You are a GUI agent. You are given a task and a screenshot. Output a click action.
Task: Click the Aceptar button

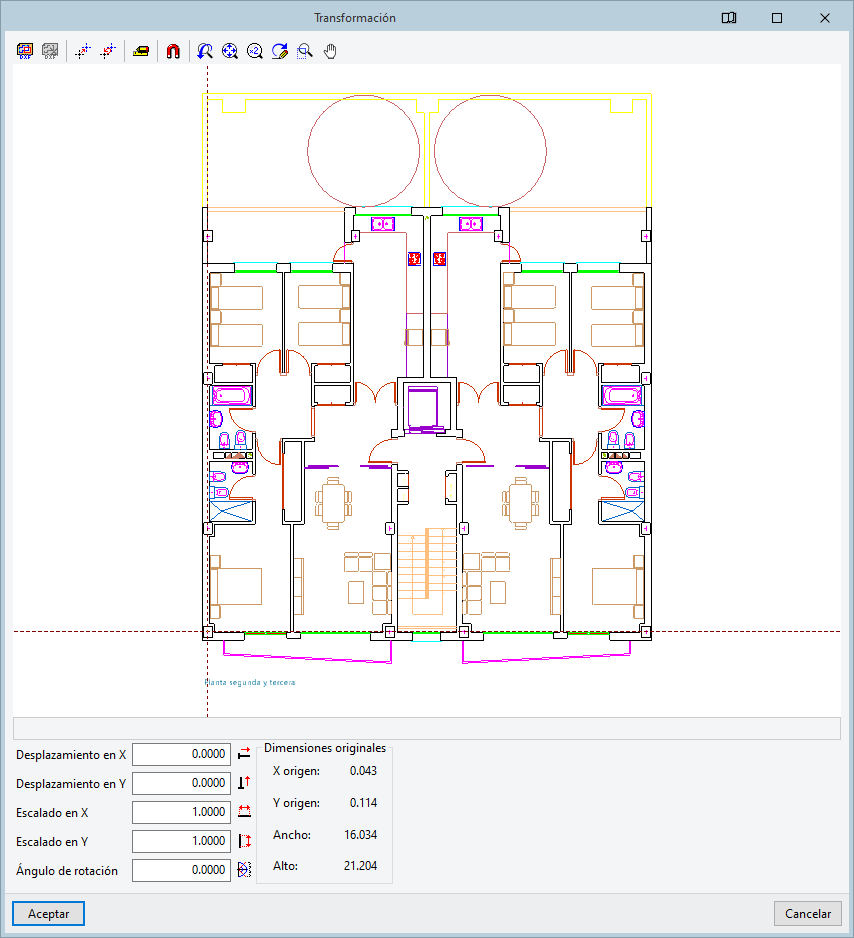coord(48,913)
